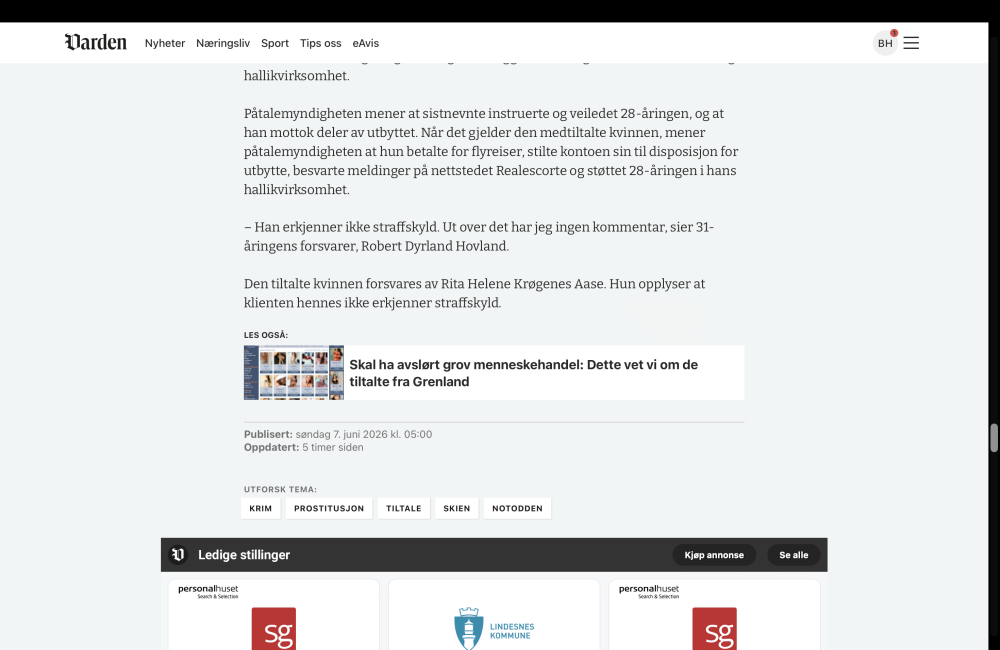1000x650 pixels.
Task: Open the Lindesnes Kommune job logo
Action: tap(494, 628)
